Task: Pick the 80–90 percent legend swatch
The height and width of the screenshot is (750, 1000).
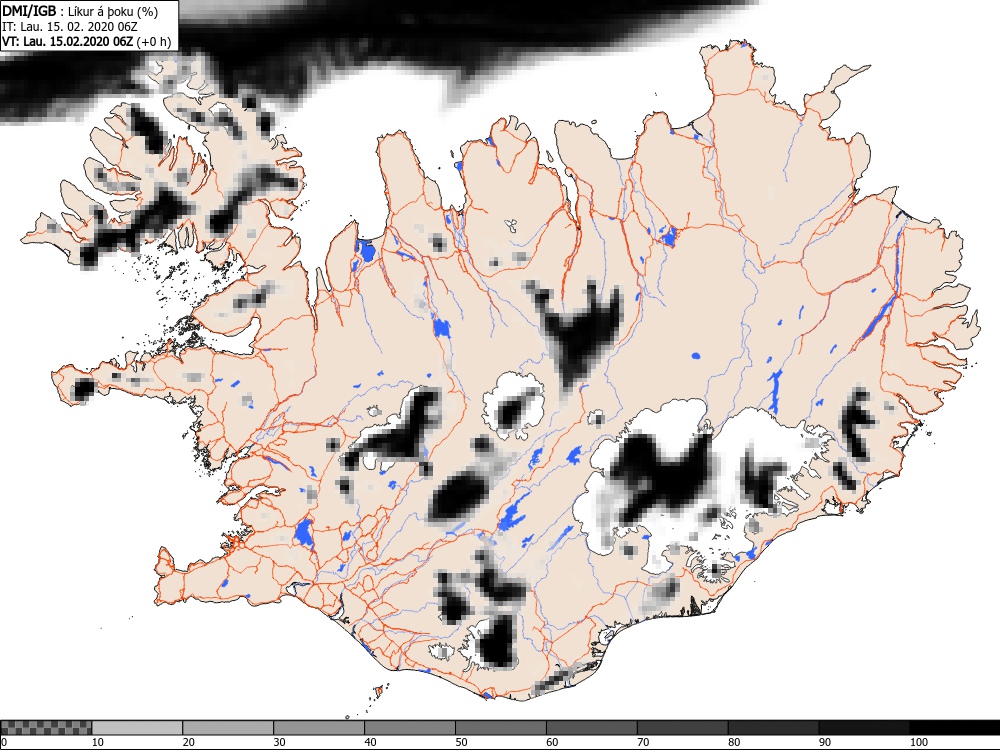Action: coord(774,728)
